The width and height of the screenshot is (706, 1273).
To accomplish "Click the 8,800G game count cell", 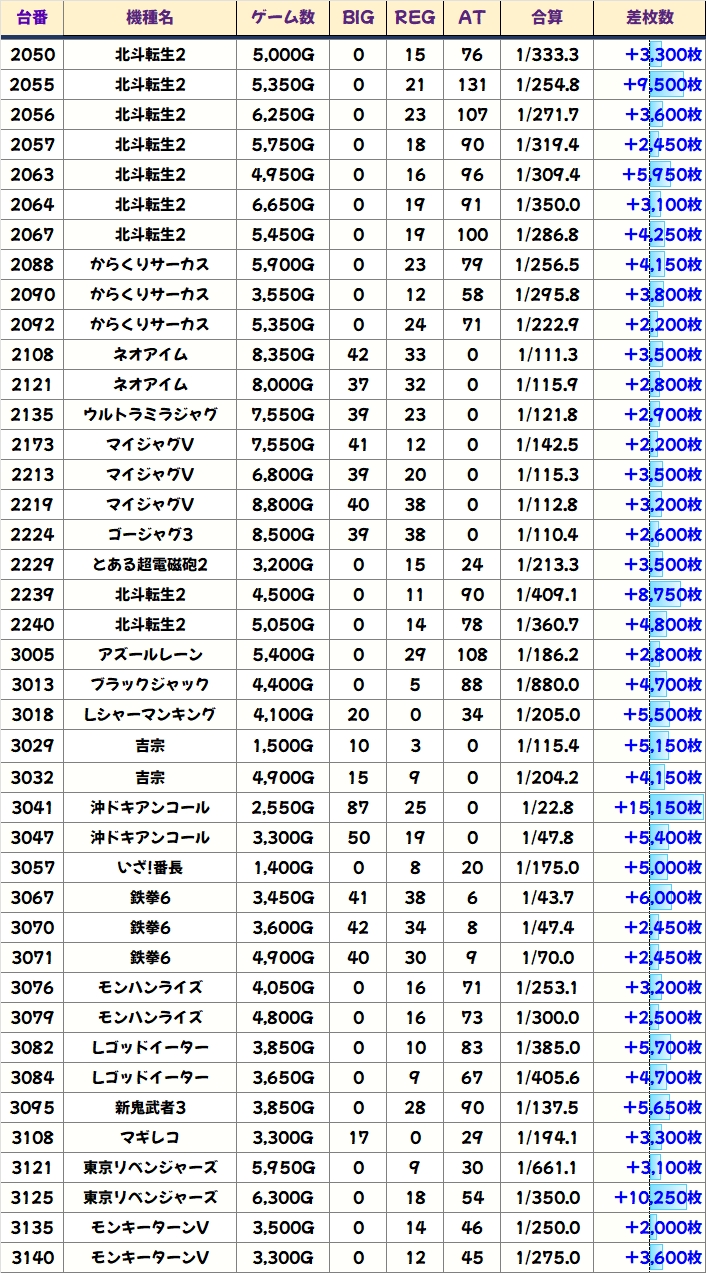I will point(283,505).
